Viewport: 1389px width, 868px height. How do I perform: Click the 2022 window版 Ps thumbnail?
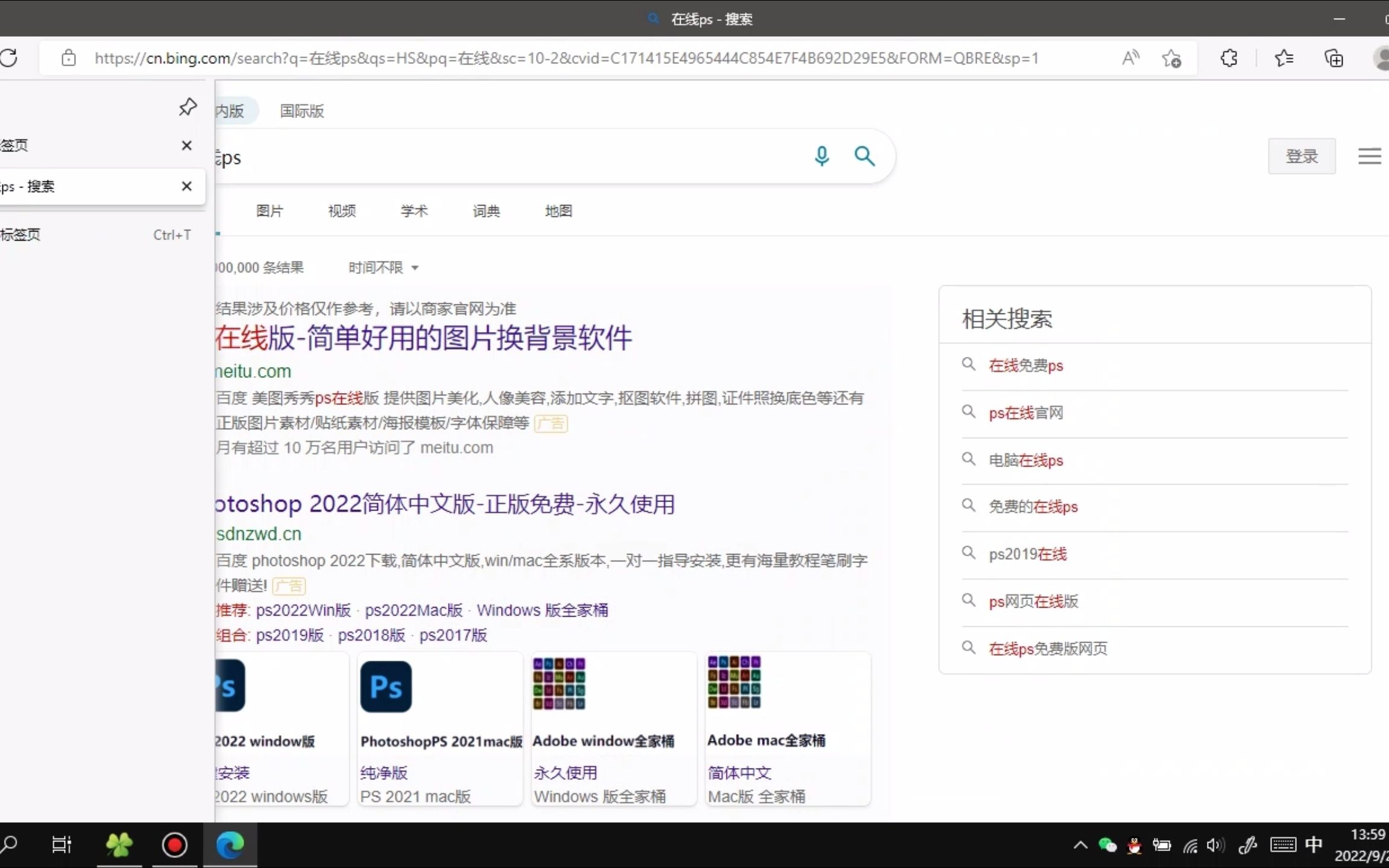pyautogui.click(x=230, y=686)
